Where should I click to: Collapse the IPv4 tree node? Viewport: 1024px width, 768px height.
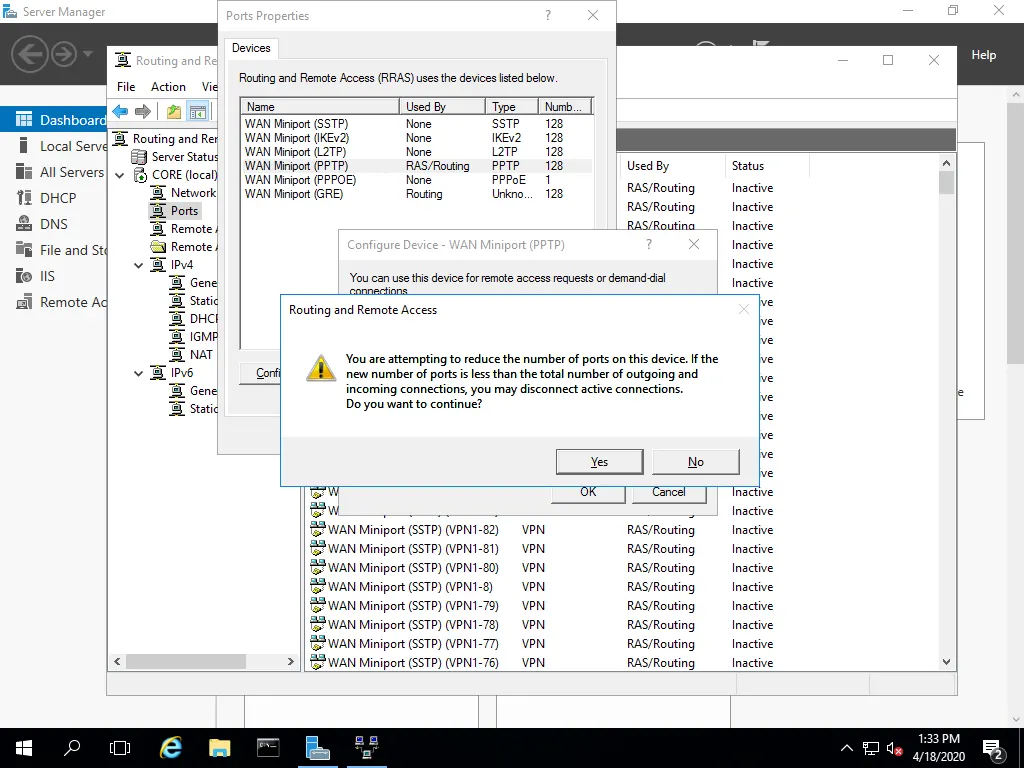click(138, 265)
